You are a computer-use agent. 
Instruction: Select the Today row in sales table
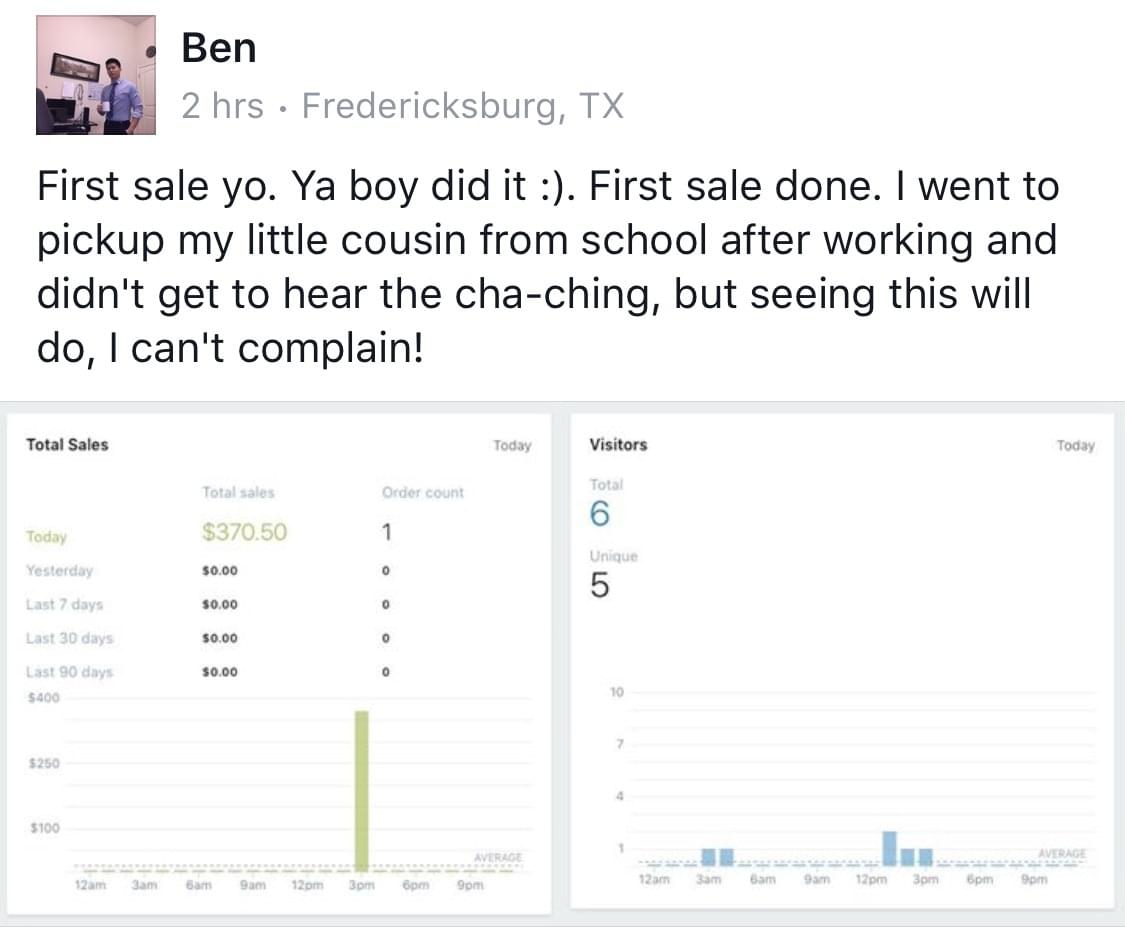46,537
